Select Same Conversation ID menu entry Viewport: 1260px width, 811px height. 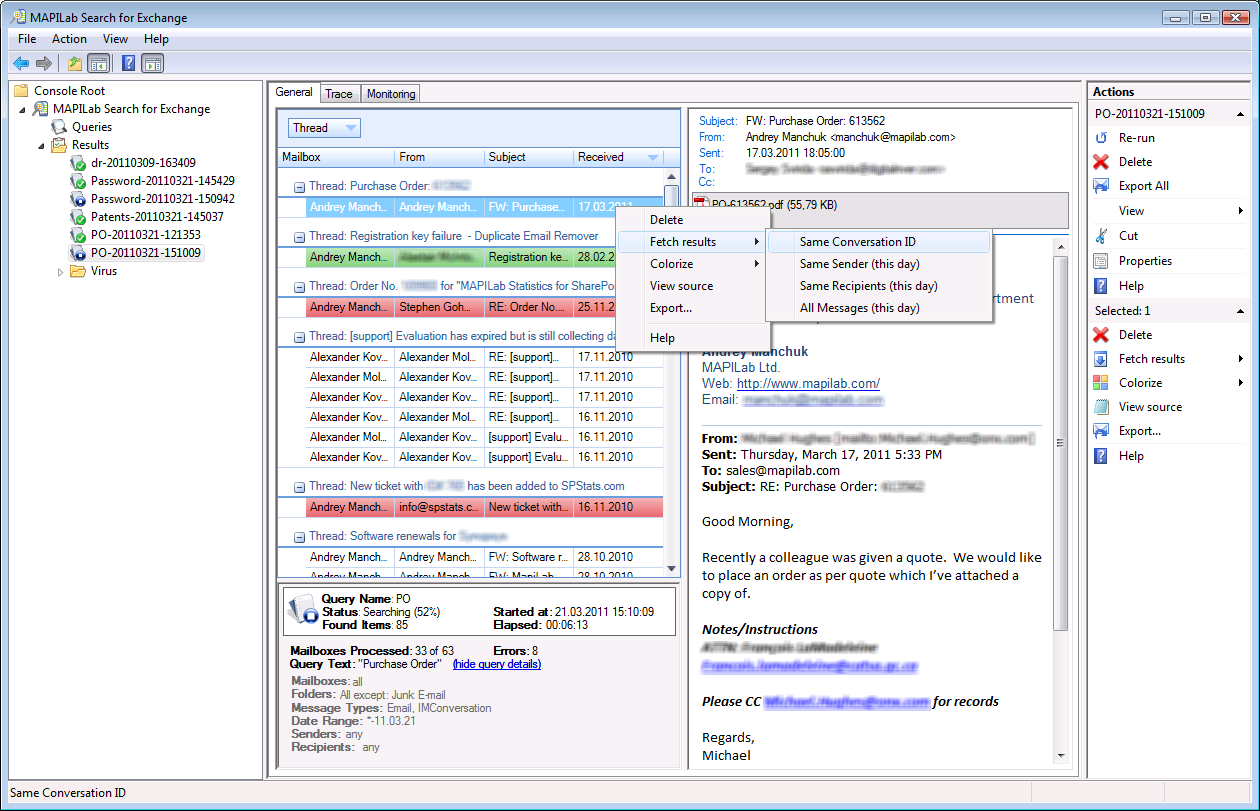857,242
